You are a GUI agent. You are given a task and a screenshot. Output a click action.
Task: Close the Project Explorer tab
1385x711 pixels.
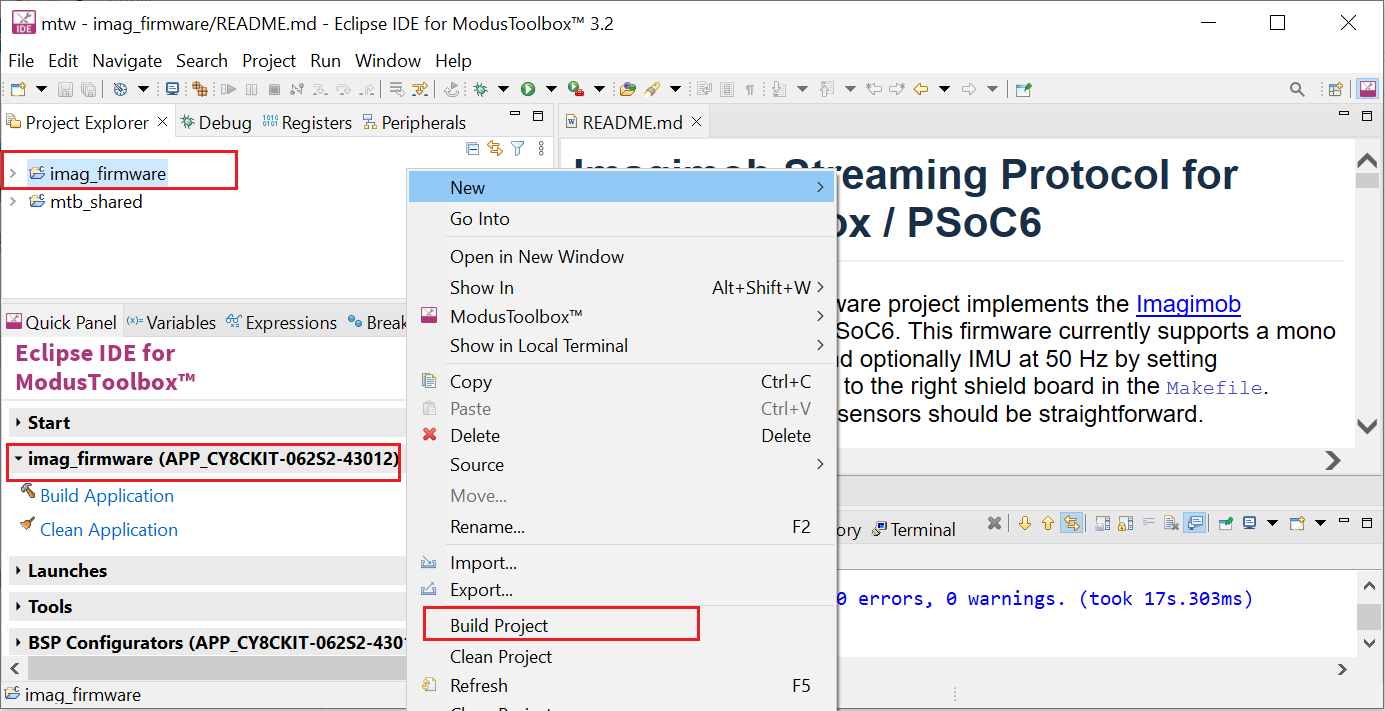pos(162,122)
